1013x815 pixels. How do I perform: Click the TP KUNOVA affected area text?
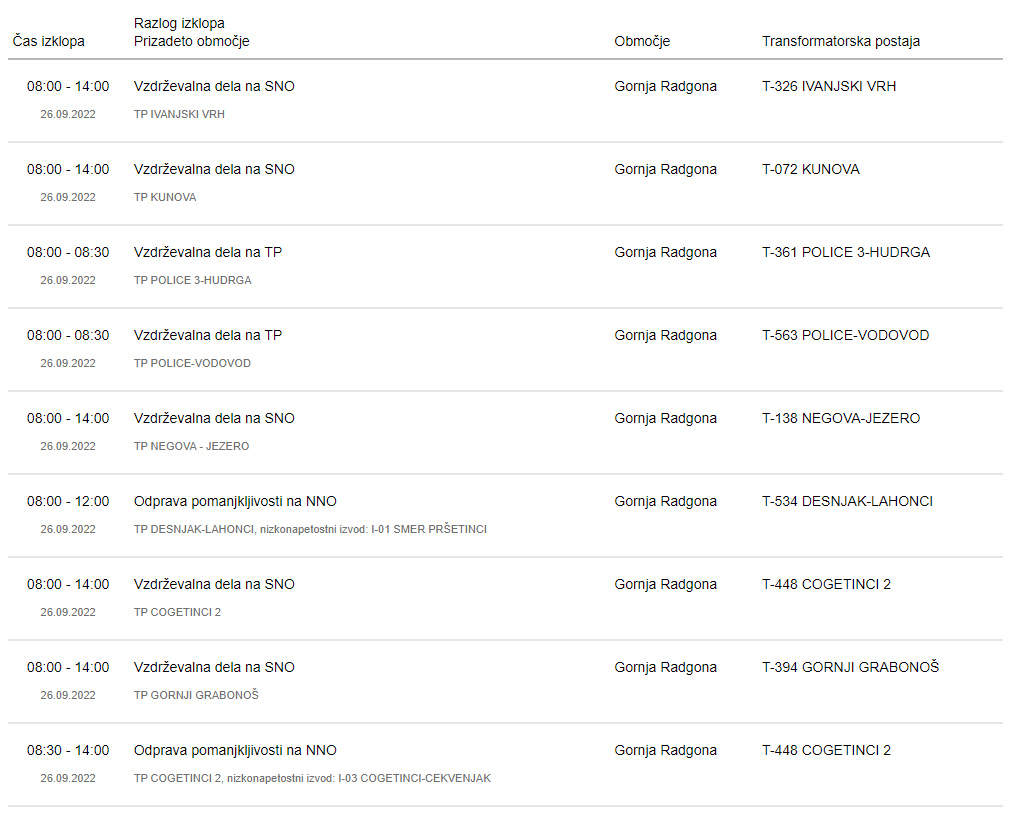pos(165,197)
